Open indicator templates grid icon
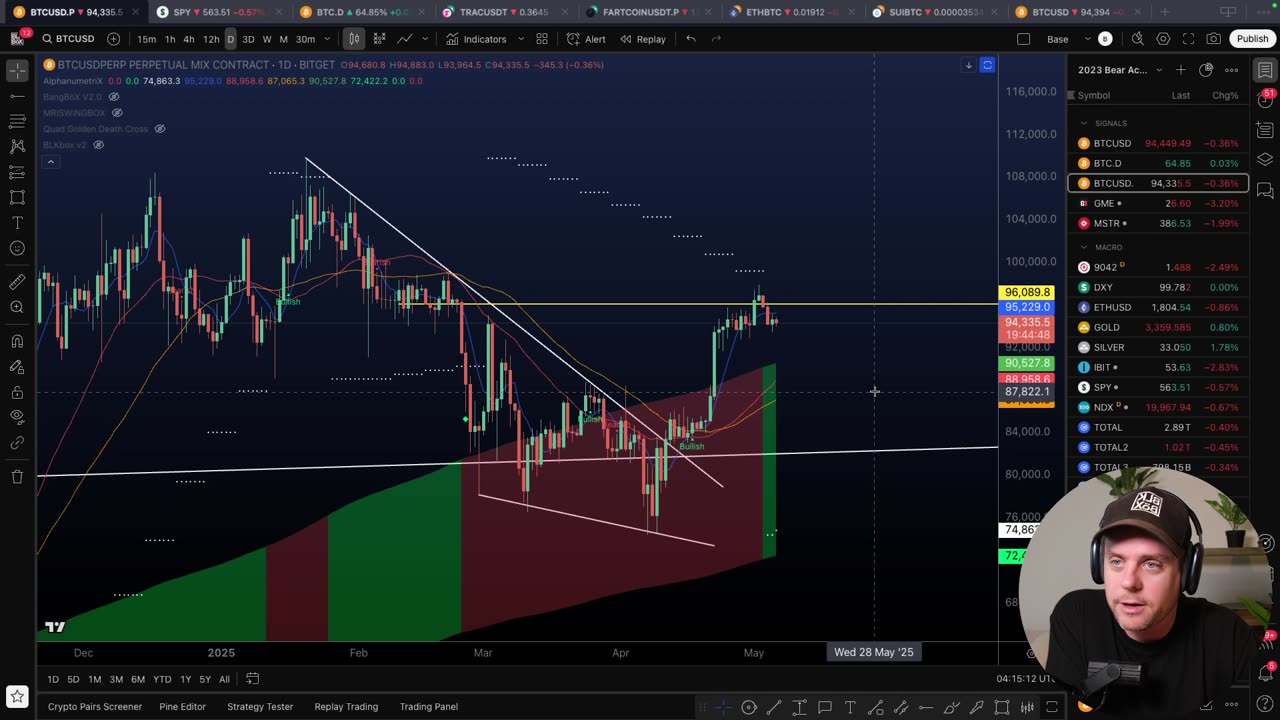Viewport: 1280px width, 720px height. (x=542, y=39)
